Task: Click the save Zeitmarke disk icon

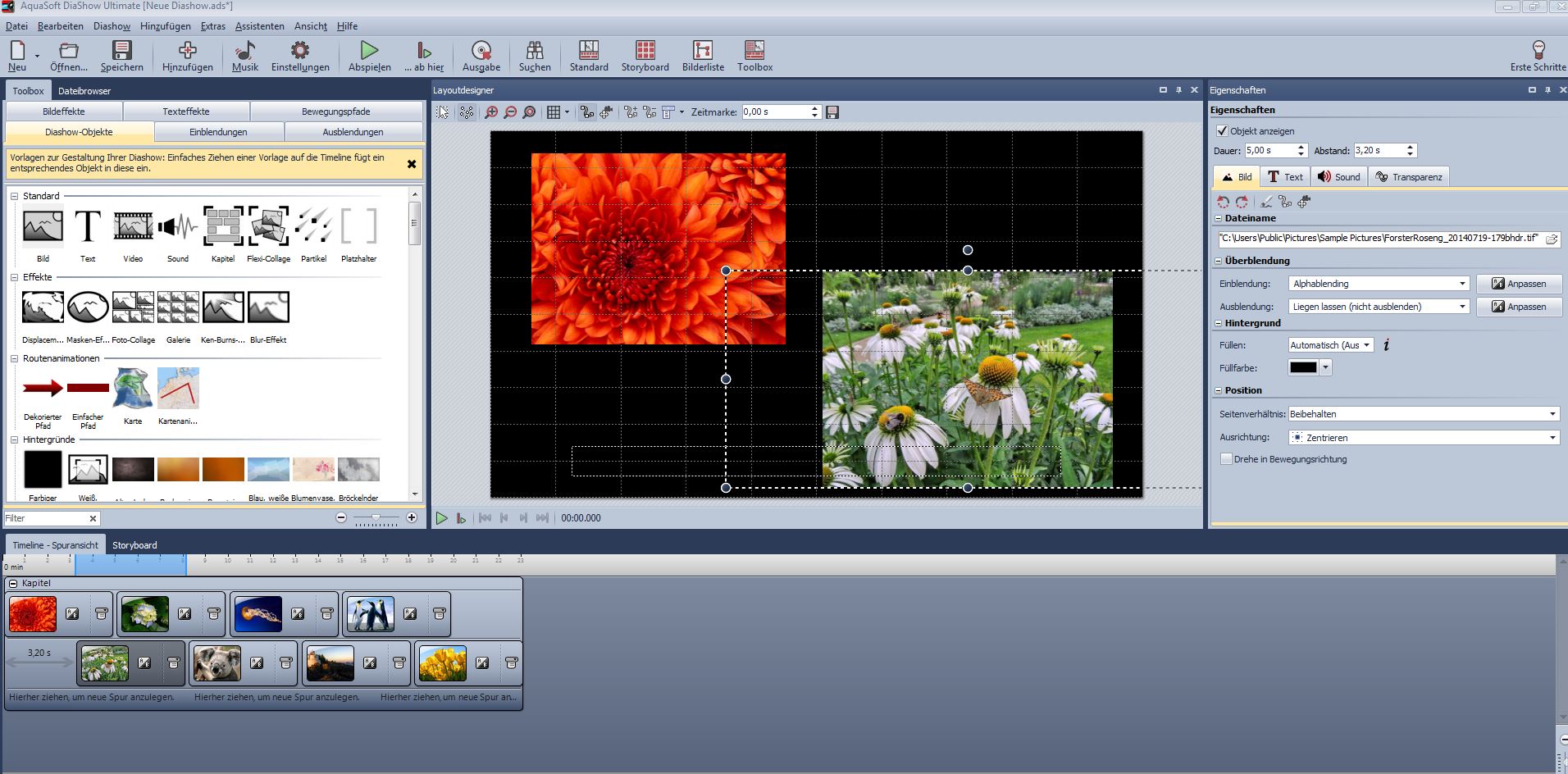Action: click(x=832, y=112)
